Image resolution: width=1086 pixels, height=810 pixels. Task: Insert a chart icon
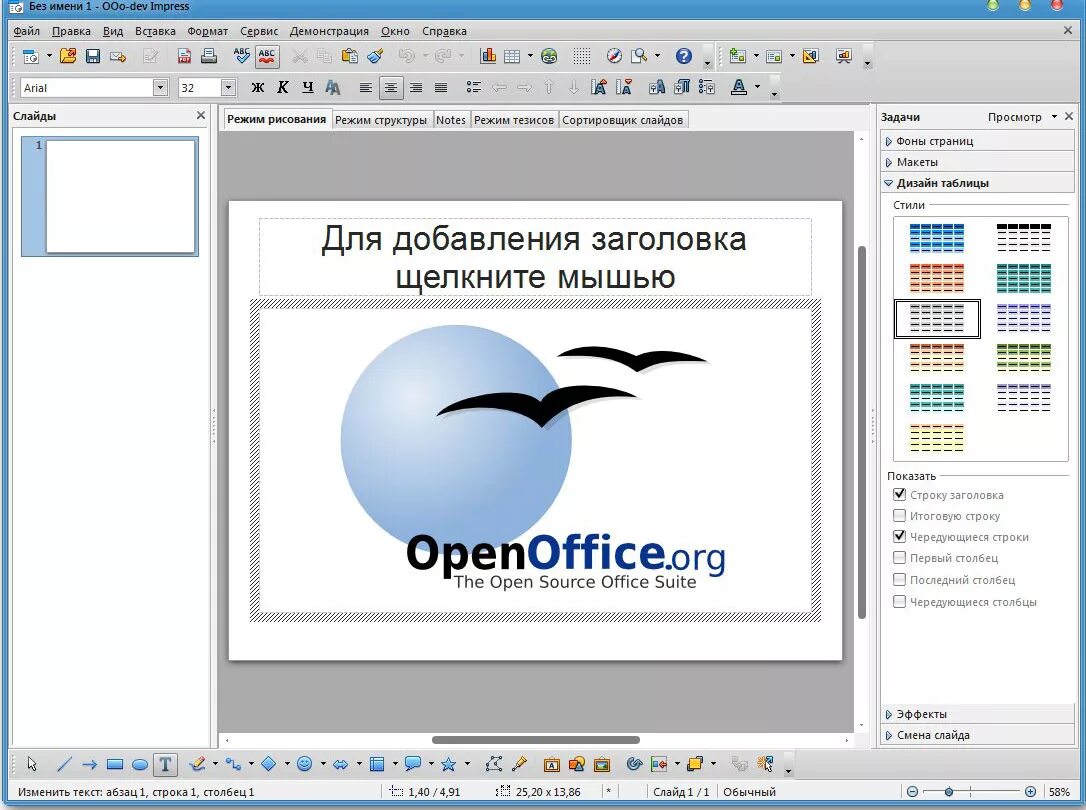pos(488,56)
